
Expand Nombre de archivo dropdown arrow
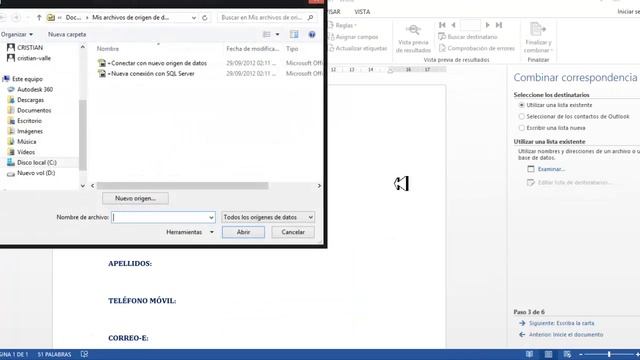[211, 217]
